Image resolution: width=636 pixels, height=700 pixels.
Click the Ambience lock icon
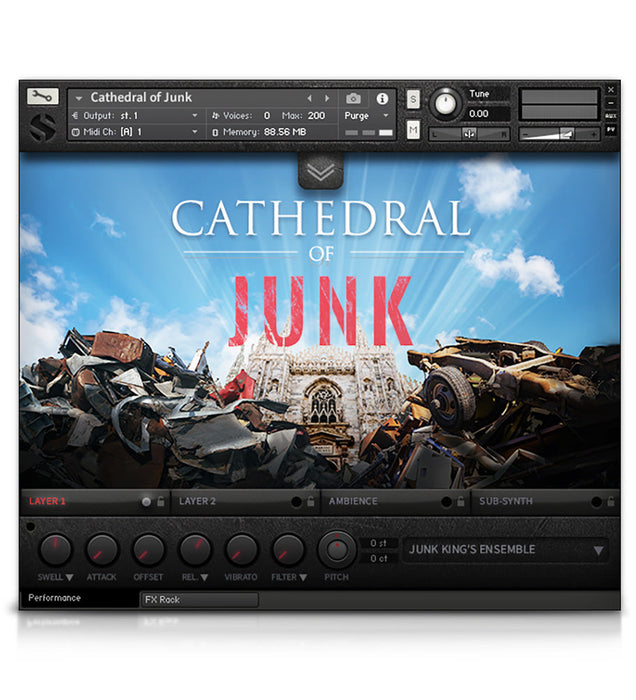(460, 501)
